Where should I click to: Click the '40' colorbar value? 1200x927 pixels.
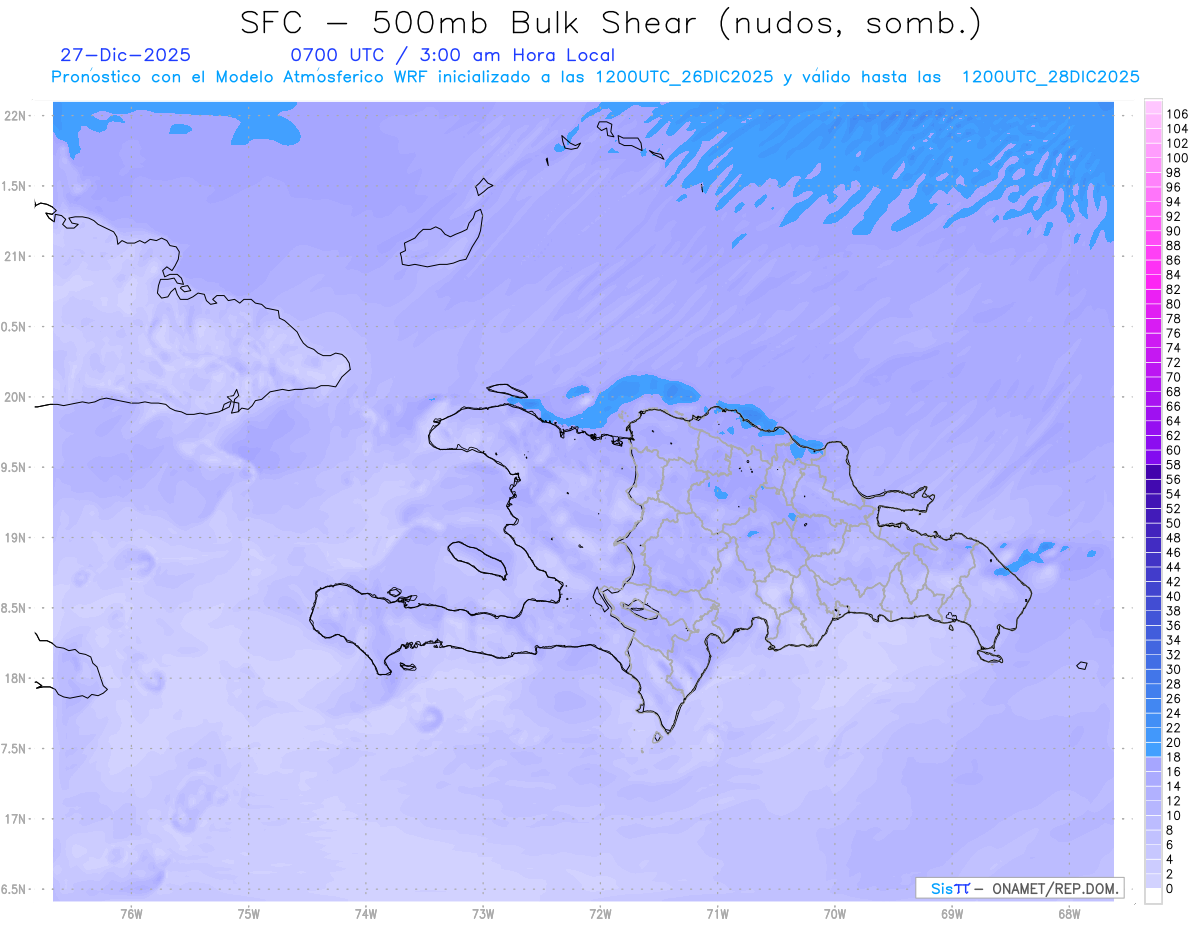click(x=1174, y=596)
